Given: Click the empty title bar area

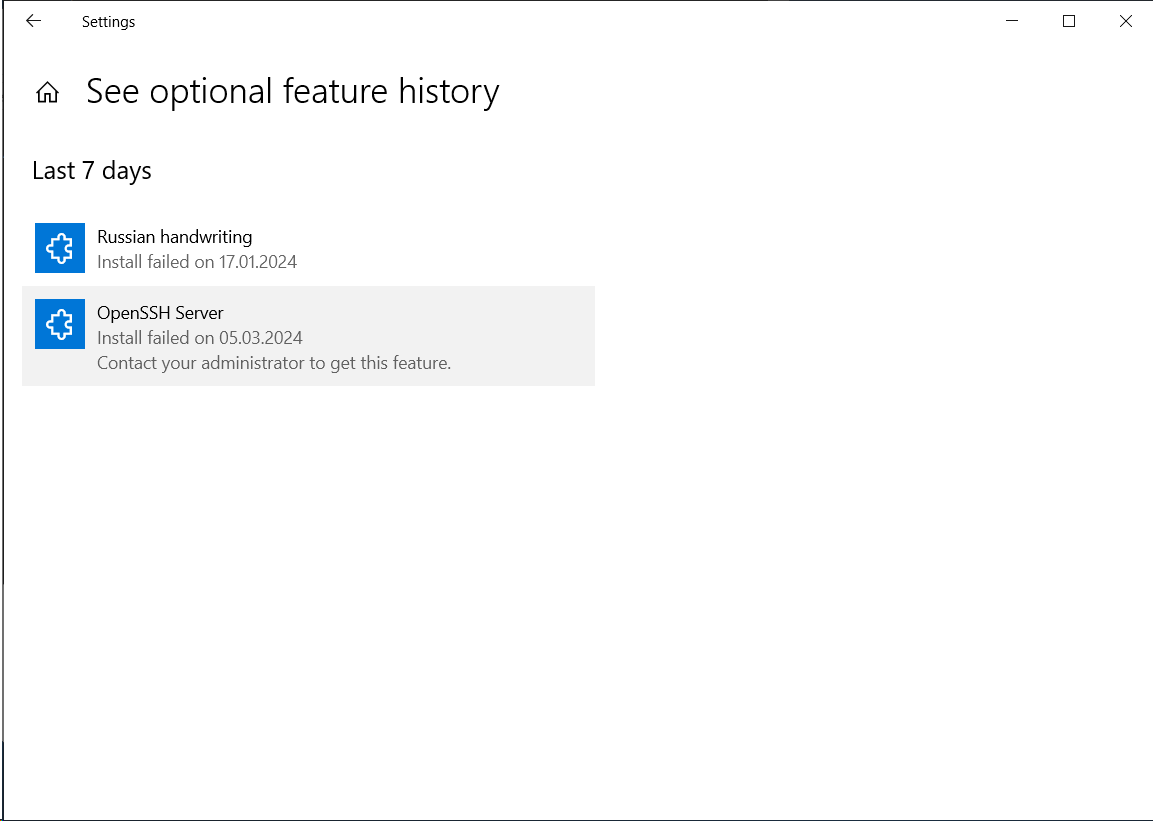Looking at the screenshot, I should [550, 21].
